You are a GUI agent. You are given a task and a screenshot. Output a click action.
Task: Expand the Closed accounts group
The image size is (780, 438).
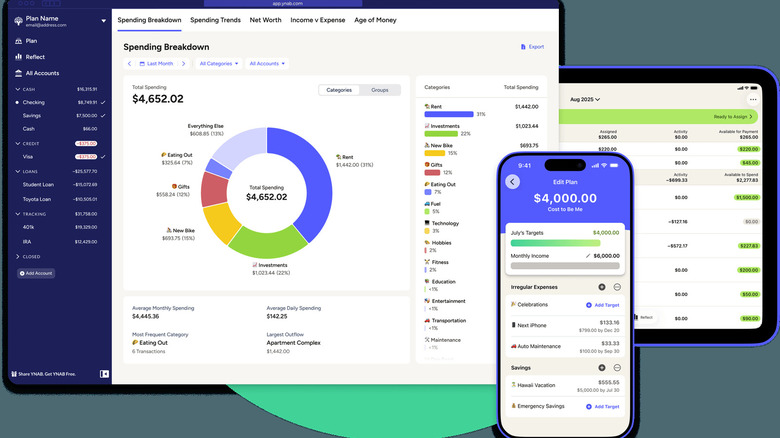point(18,257)
